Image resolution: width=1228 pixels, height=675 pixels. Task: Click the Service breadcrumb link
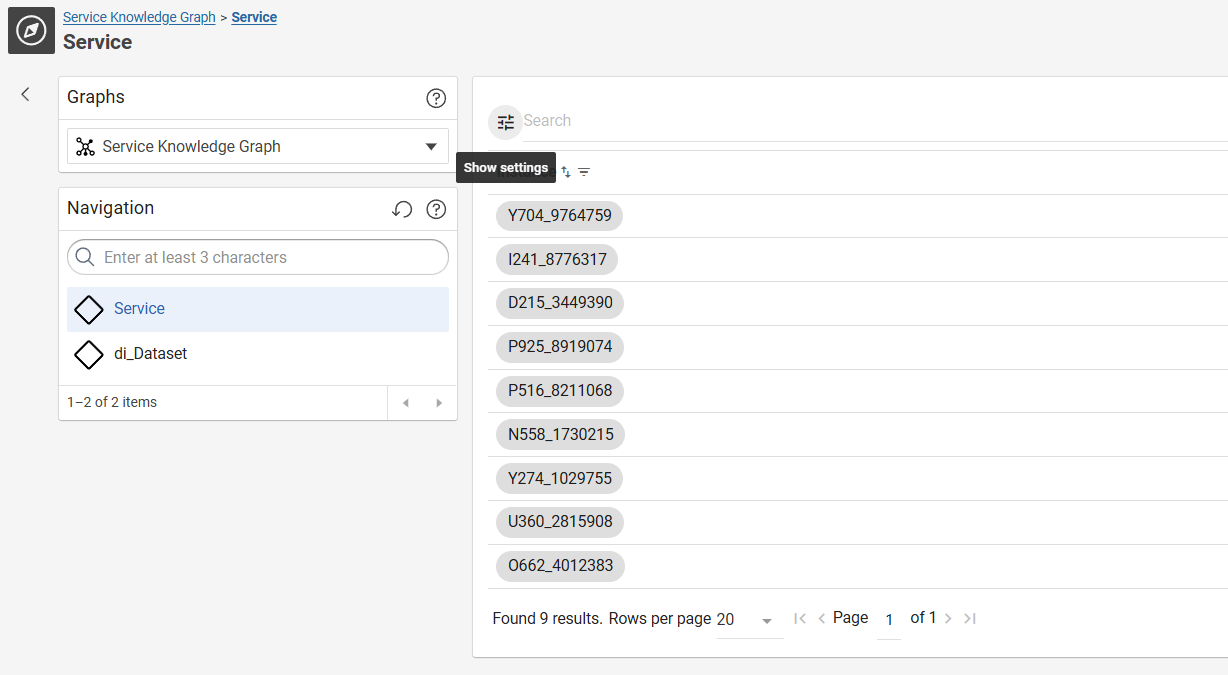(x=254, y=17)
